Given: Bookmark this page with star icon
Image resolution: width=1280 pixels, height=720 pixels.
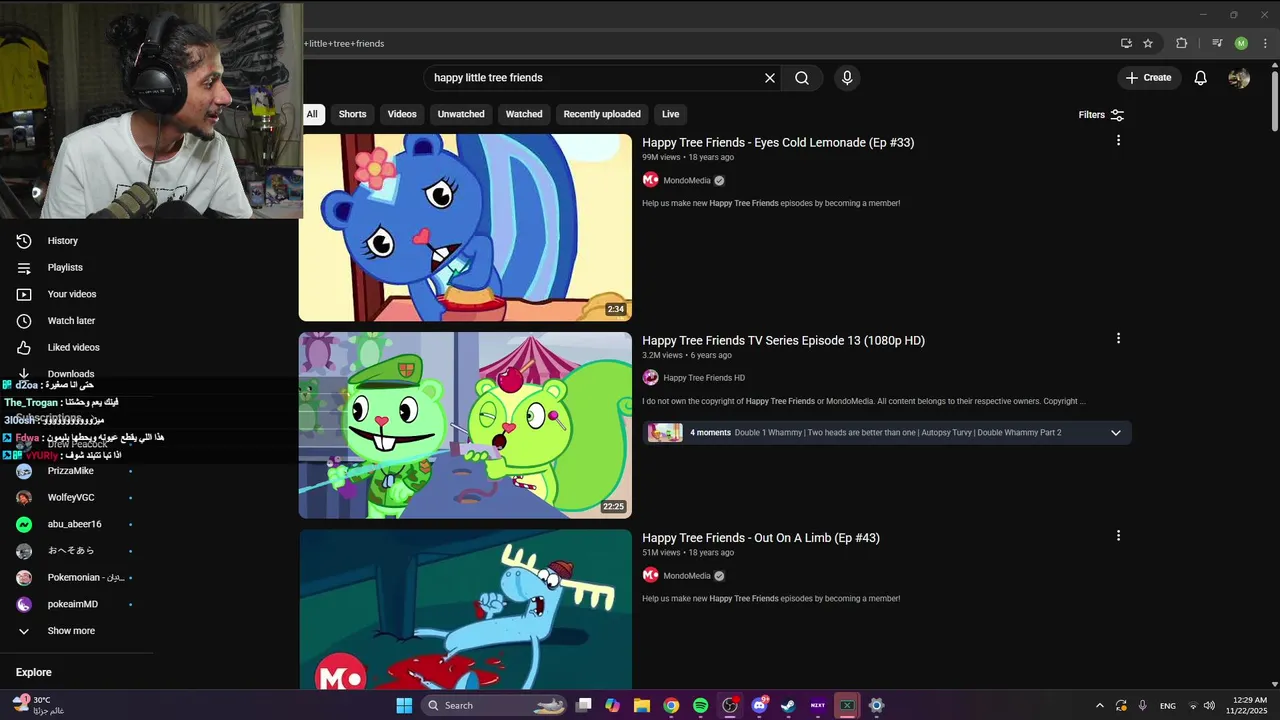Looking at the screenshot, I should [1148, 43].
